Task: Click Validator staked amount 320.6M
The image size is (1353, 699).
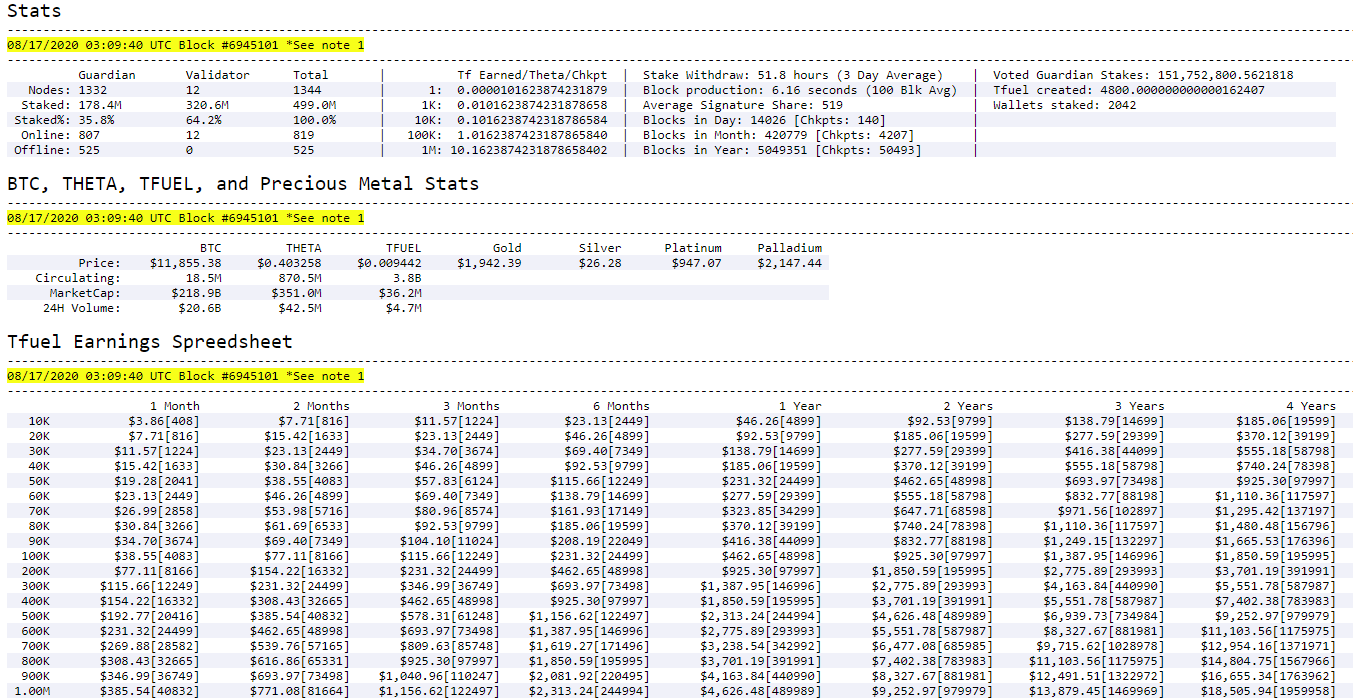Action: point(208,105)
